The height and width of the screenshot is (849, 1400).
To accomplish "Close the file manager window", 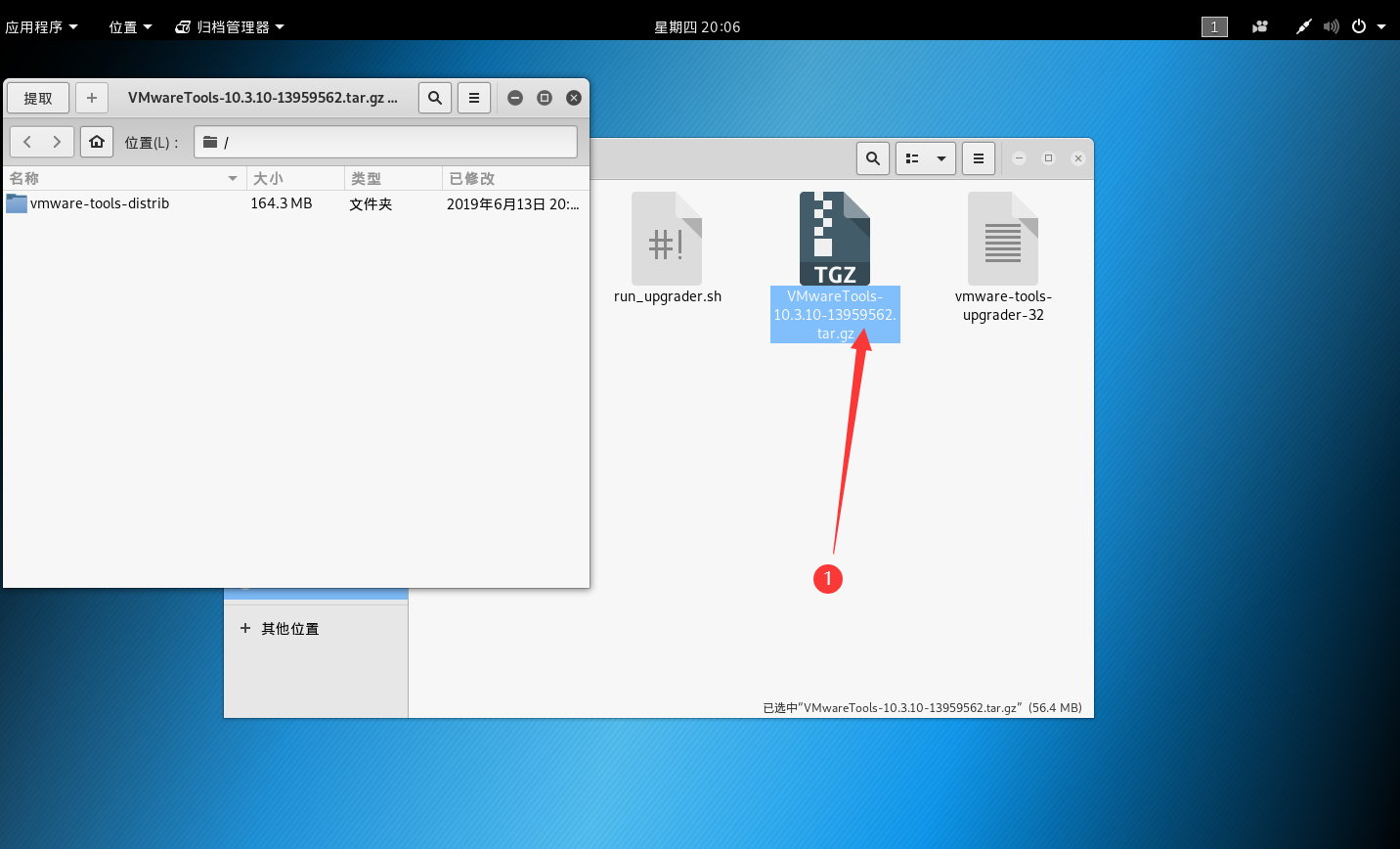I will click(x=1078, y=158).
